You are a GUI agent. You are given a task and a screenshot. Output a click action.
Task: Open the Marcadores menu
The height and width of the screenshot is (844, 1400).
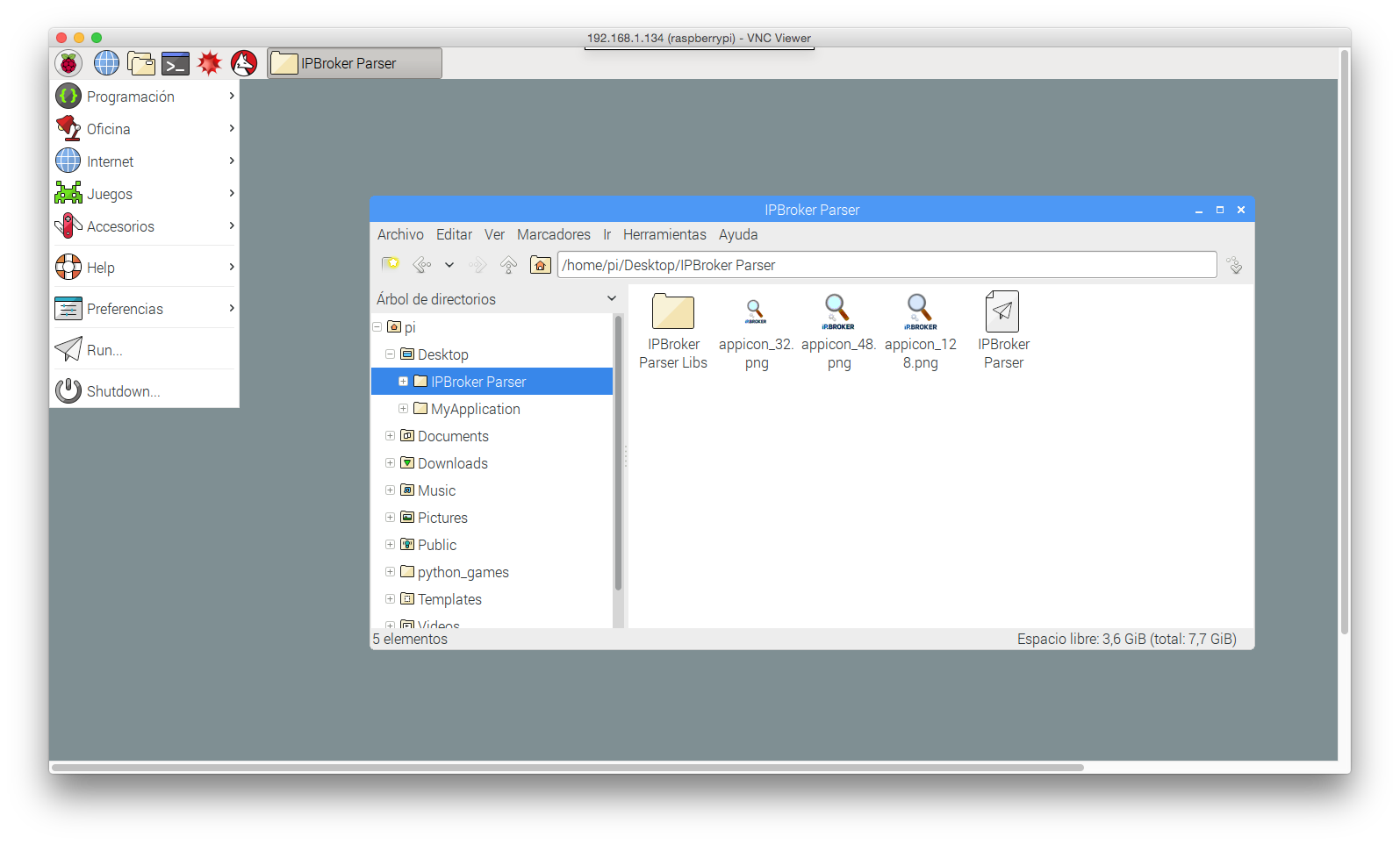[x=554, y=234]
